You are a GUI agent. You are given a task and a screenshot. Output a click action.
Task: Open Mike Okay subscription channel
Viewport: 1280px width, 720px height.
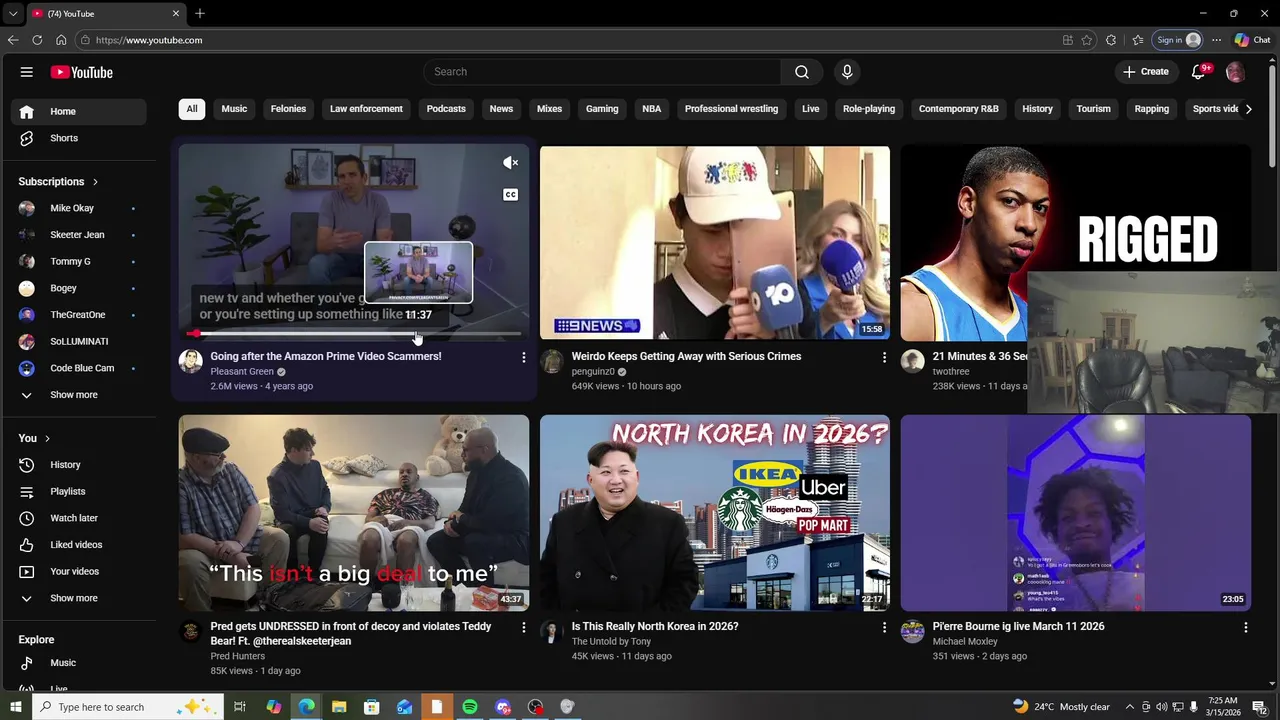(80, 208)
